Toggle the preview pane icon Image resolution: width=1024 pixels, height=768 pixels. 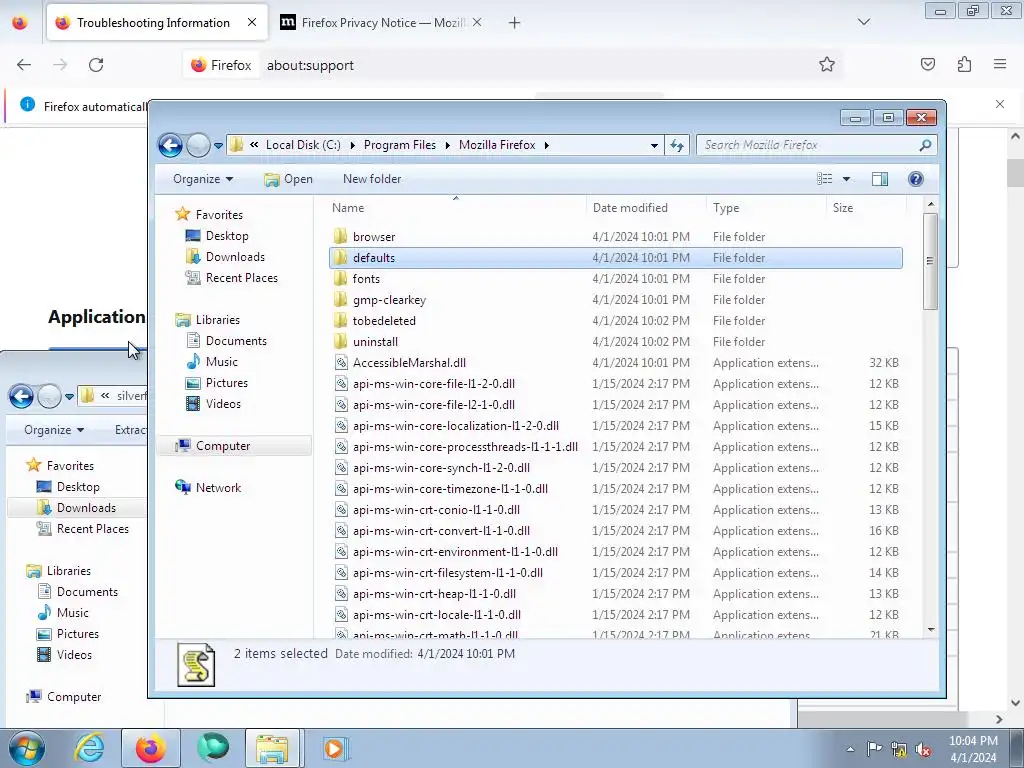click(880, 179)
